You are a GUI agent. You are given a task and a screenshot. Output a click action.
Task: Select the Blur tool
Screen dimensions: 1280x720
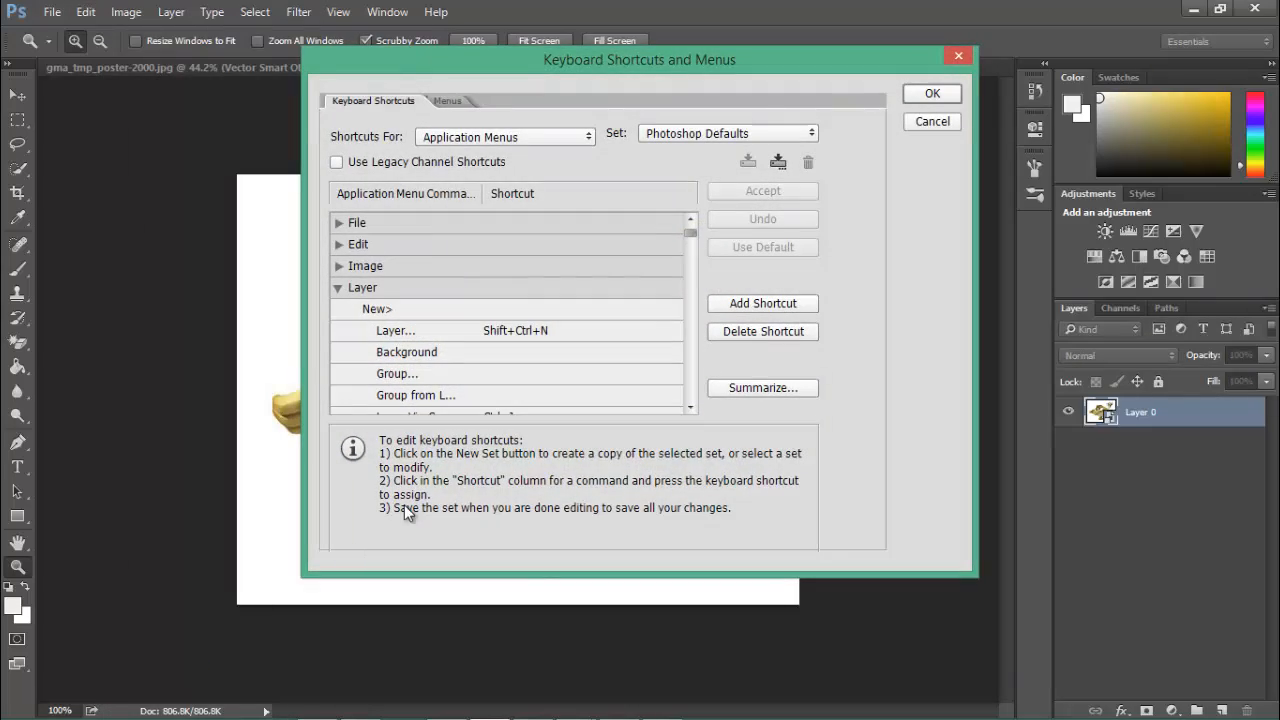[17, 392]
